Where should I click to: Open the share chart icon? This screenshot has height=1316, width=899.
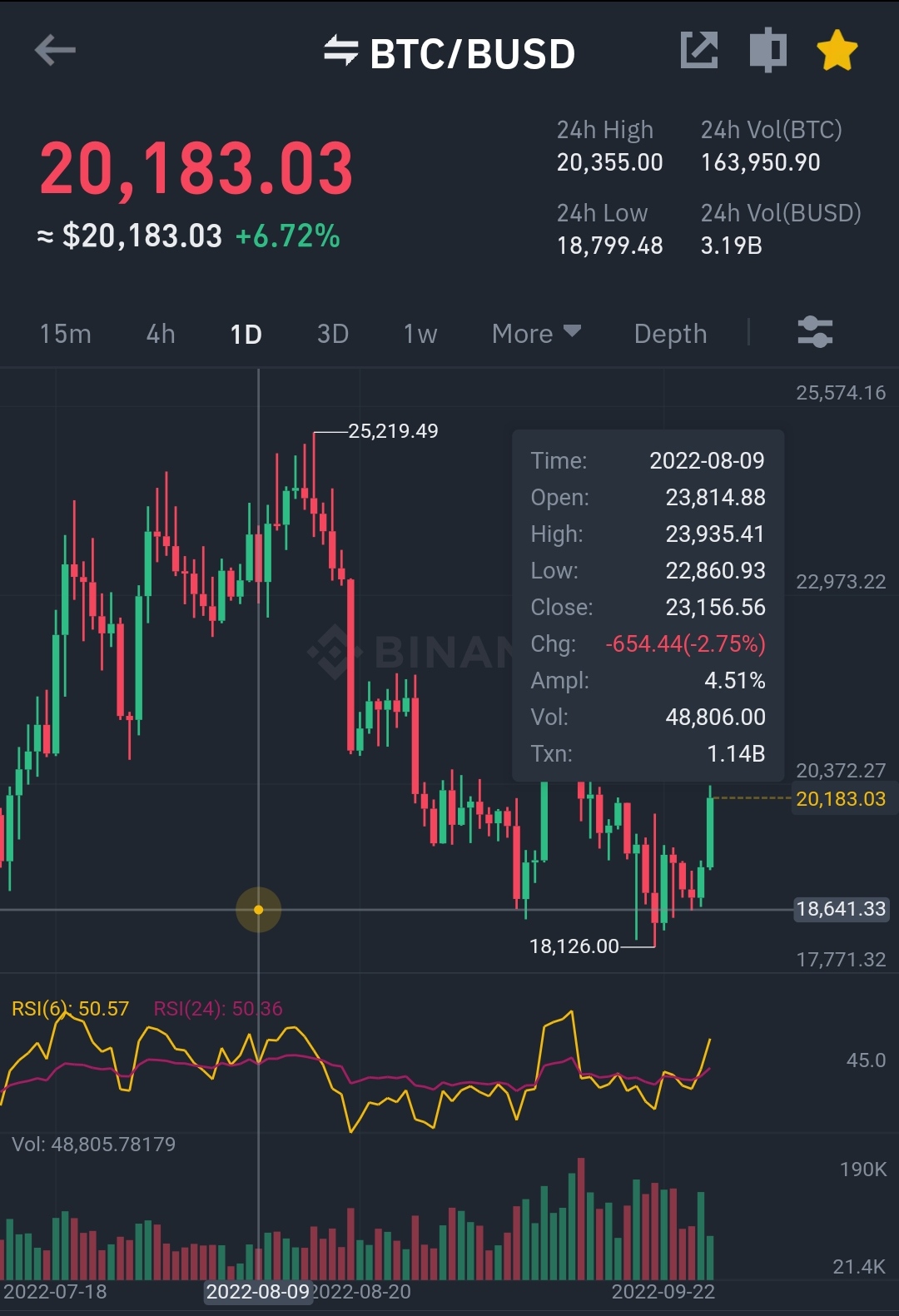pyautogui.click(x=699, y=51)
